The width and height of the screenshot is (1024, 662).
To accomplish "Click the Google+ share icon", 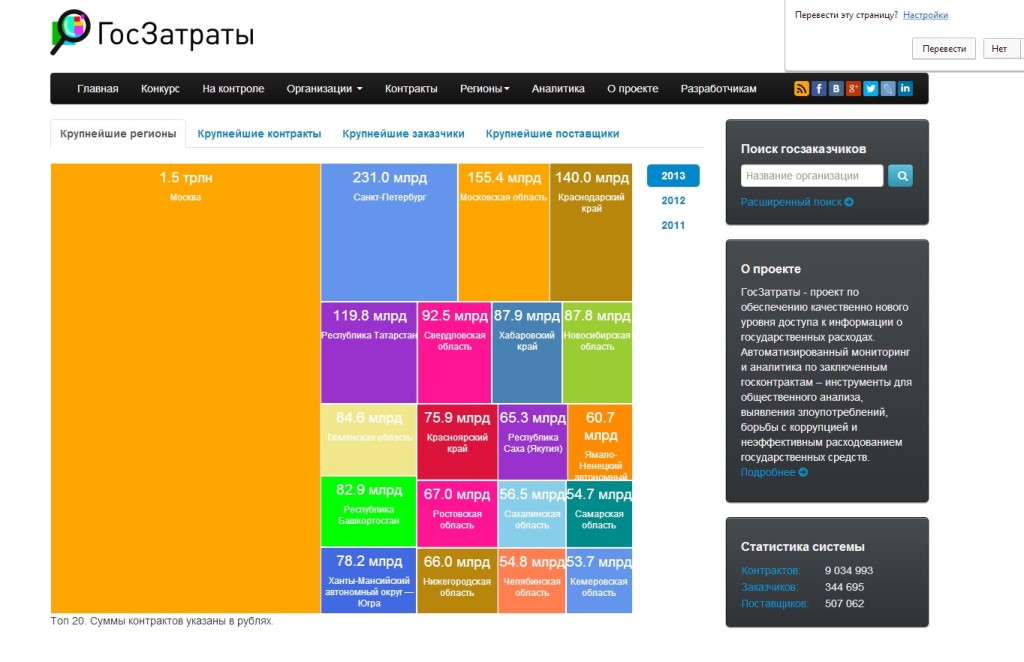I will (x=853, y=88).
